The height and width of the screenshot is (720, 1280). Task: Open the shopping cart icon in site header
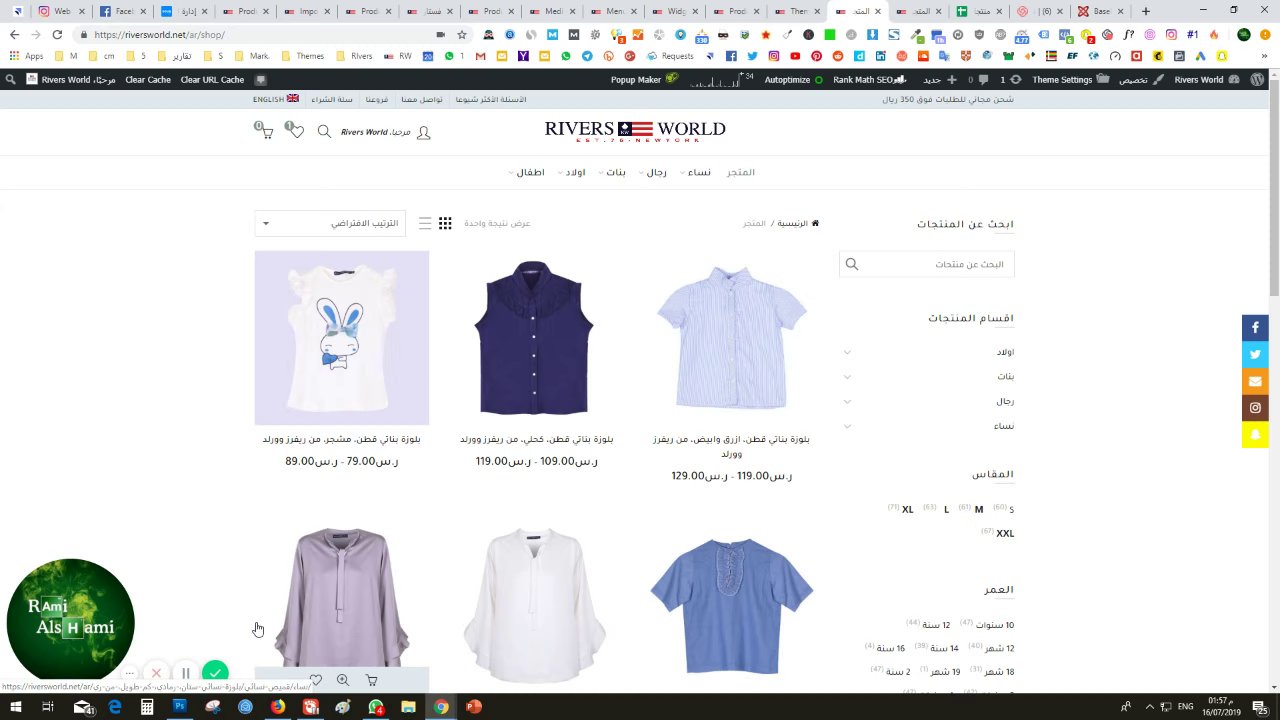tap(265, 131)
